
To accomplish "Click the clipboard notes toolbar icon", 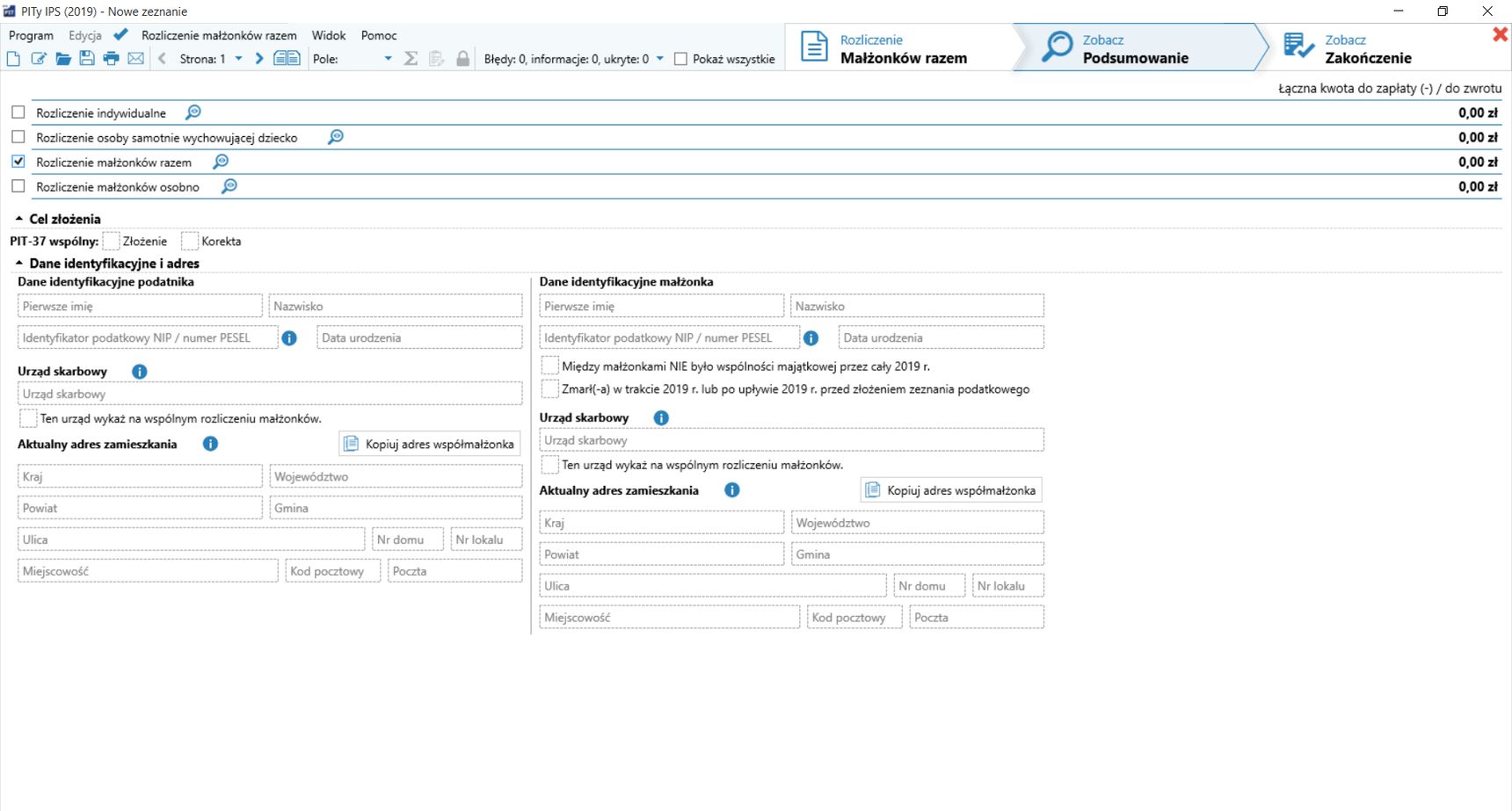I will pos(436,59).
